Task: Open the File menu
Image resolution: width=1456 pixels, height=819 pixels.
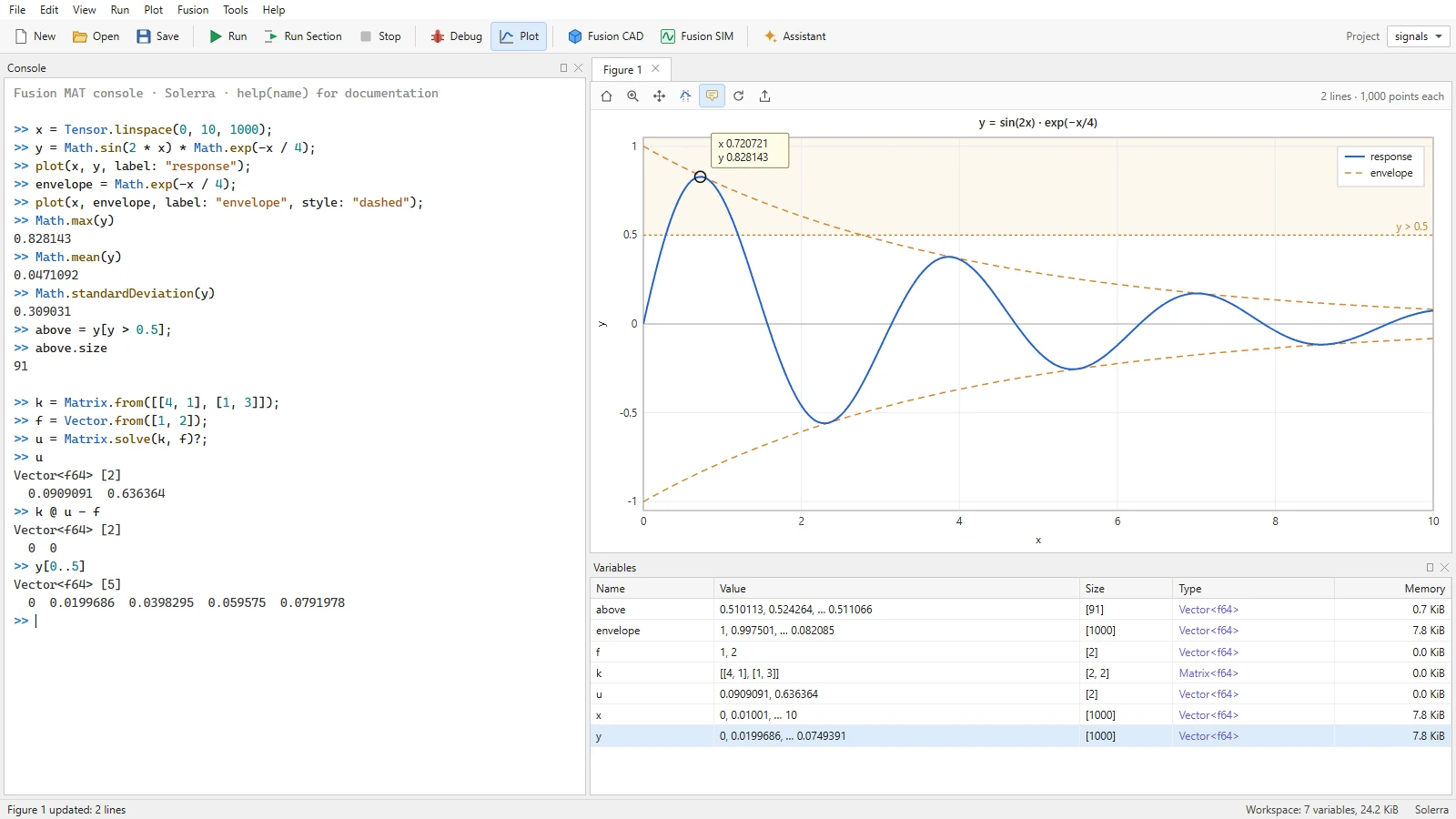Action: click(x=17, y=10)
